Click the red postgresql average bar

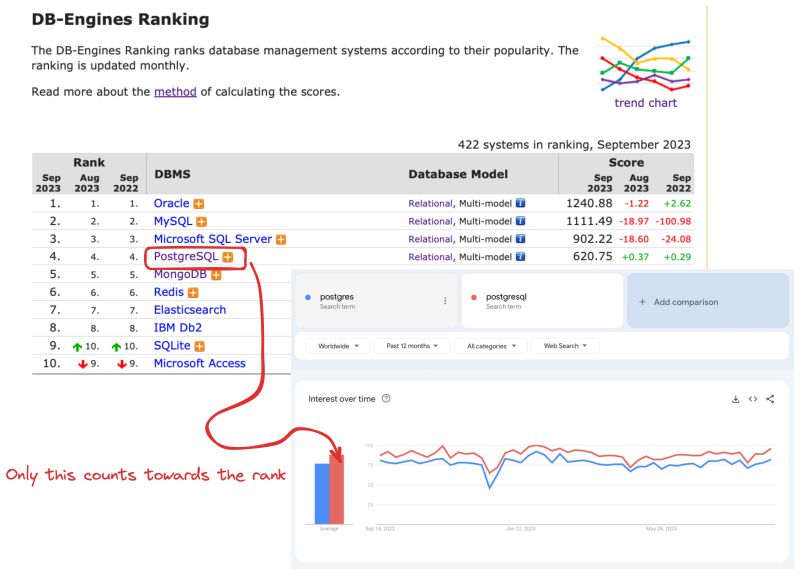[x=337, y=489]
